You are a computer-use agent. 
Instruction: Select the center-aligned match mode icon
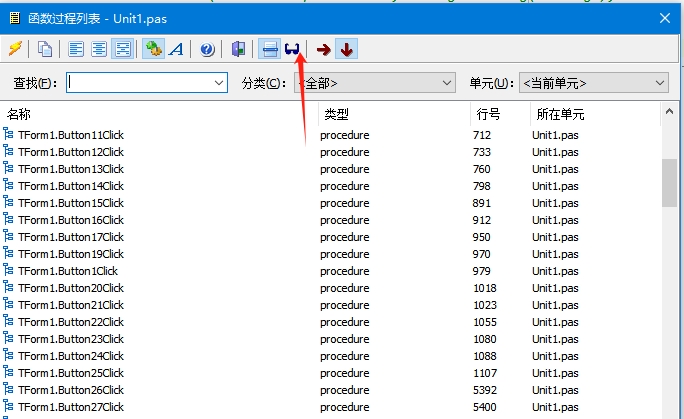pos(99,49)
